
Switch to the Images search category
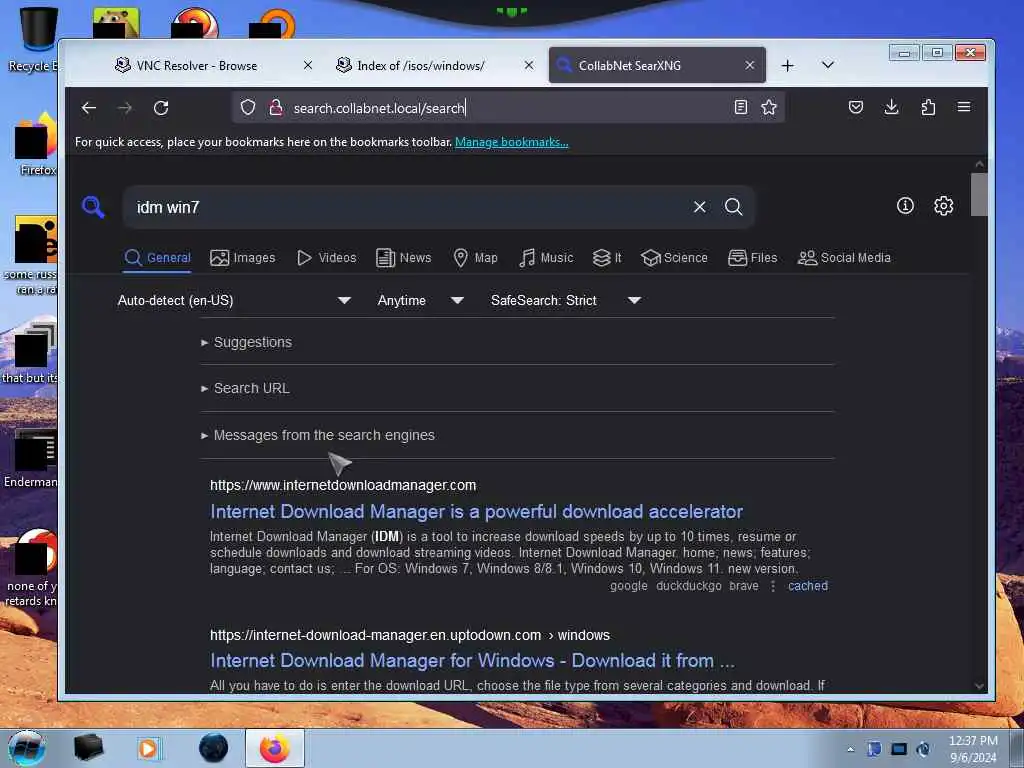242,258
